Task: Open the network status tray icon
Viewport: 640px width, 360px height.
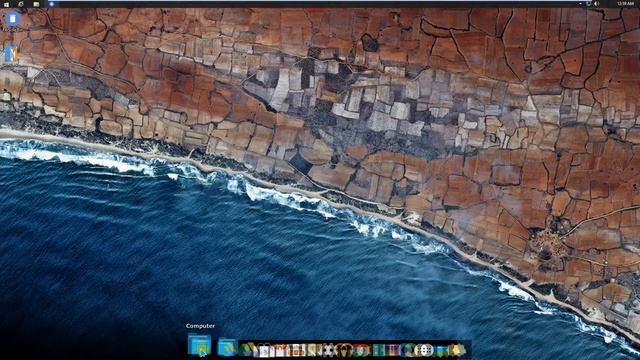Action: point(589,4)
